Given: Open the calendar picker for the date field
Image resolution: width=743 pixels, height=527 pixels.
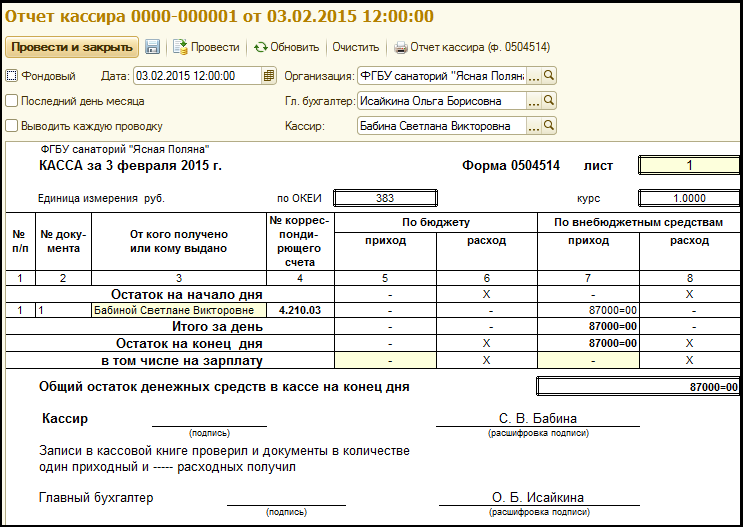Looking at the screenshot, I should (269, 76).
